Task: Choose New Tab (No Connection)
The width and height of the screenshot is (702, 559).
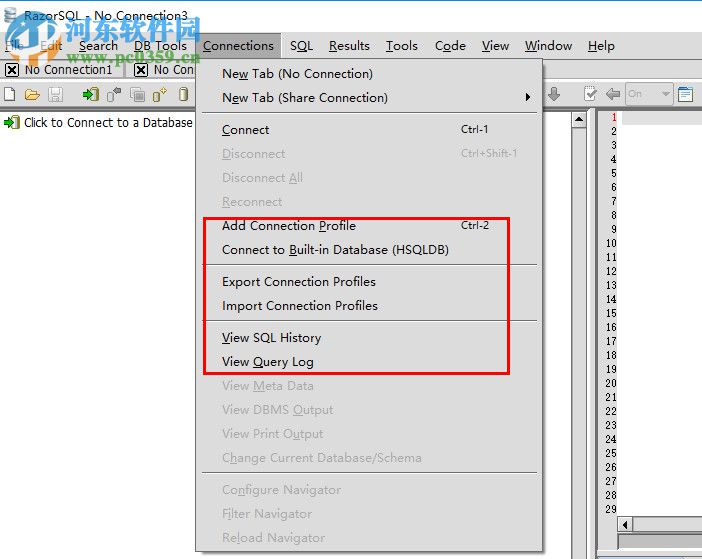Action: 369,73
